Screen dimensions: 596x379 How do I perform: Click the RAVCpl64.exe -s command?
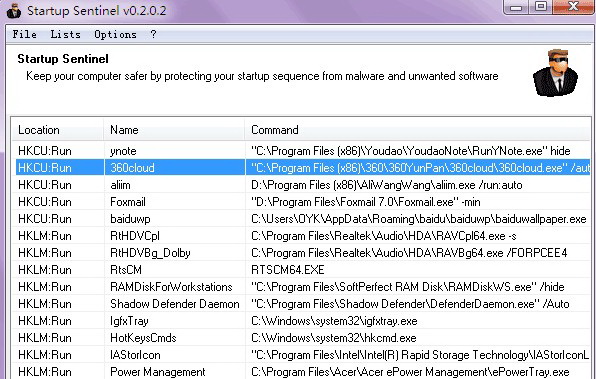point(384,236)
